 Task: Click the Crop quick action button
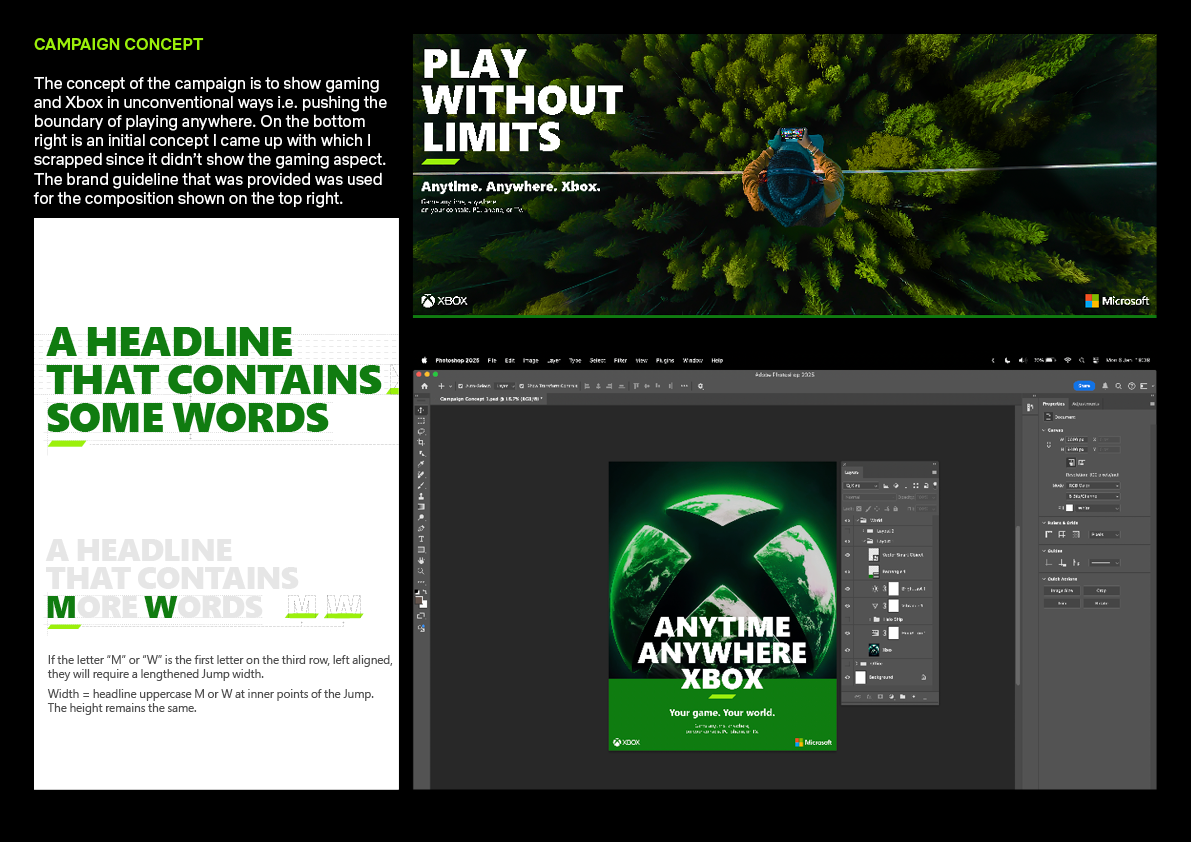click(x=1101, y=591)
